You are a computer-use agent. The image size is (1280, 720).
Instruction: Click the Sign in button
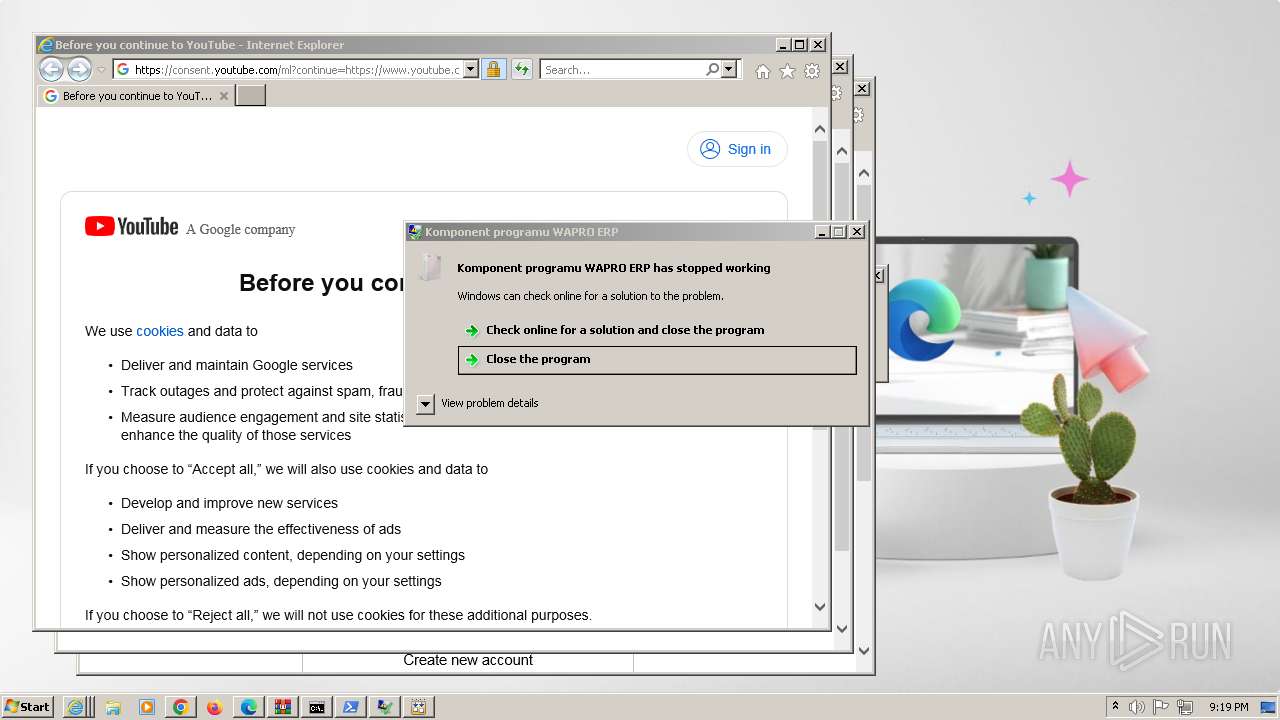[x=737, y=149]
